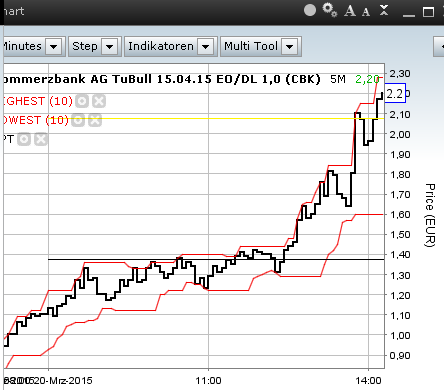Screen dimensions: 444x390
Task: Minimize the chart window
Action: click(409, 15)
